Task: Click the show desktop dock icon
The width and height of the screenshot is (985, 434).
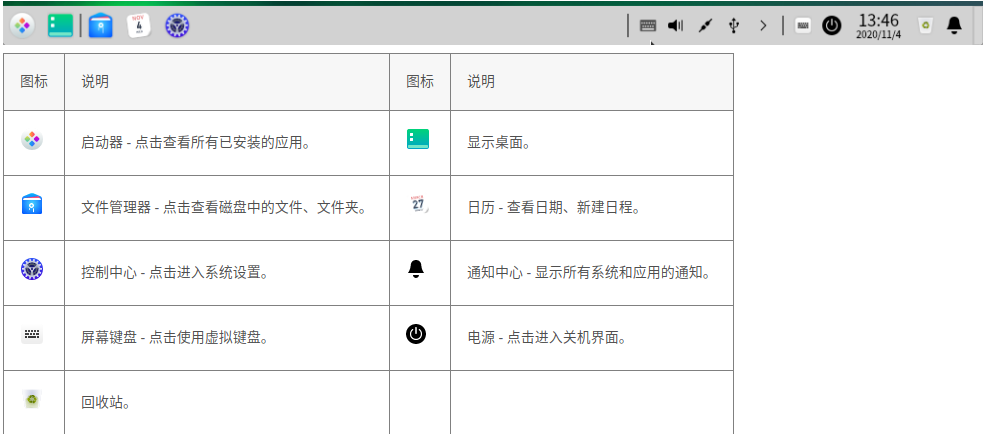Action: coord(60,25)
